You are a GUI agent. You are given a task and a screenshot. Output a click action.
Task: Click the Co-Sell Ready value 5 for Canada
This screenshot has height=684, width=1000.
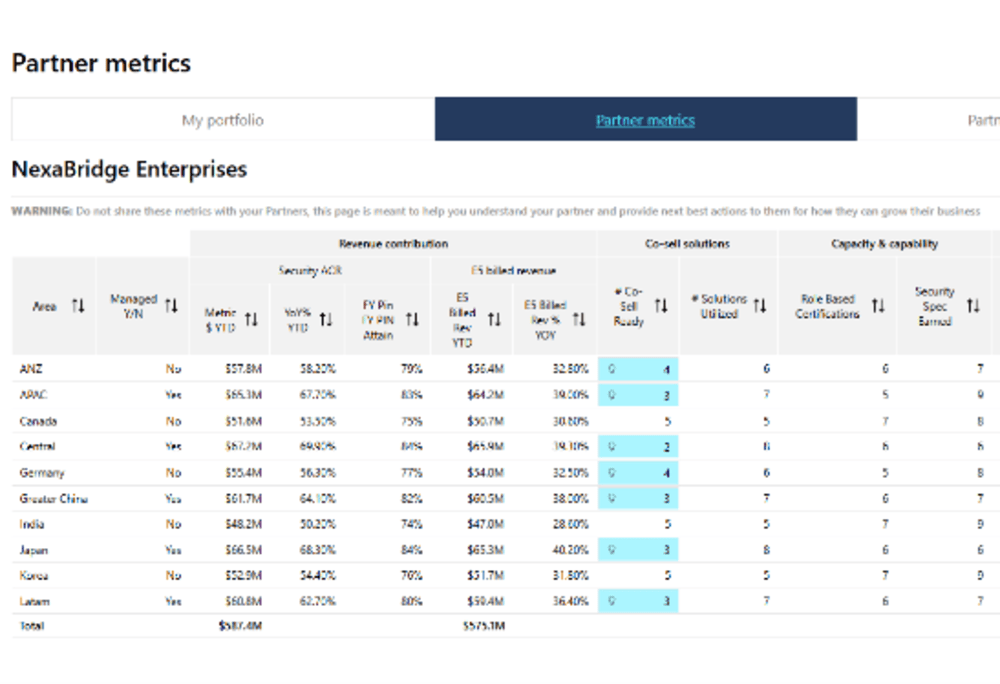click(668, 421)
